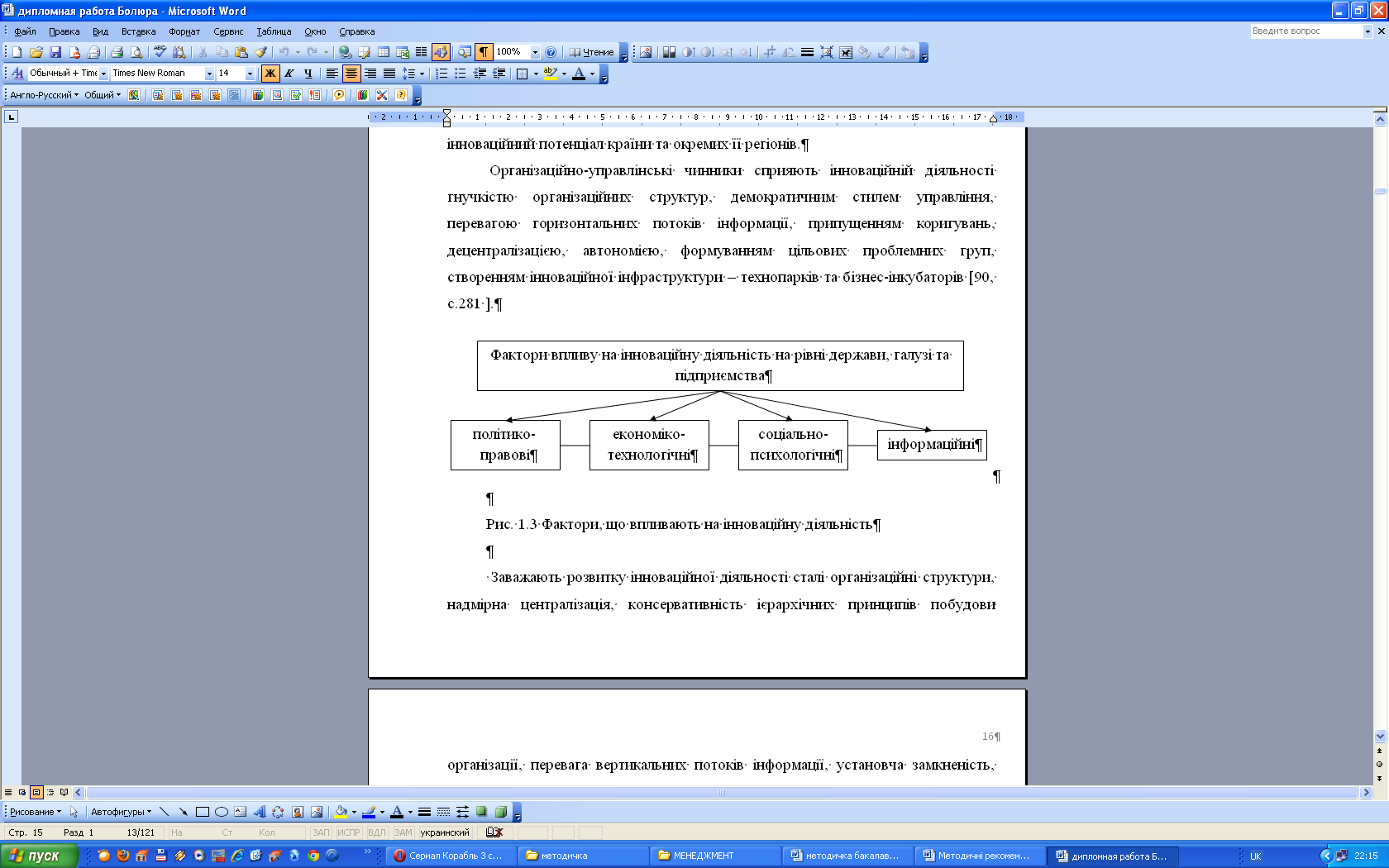Choose picture text wrapping
This screenshot has height=868, width=1389.
(845, 52)
